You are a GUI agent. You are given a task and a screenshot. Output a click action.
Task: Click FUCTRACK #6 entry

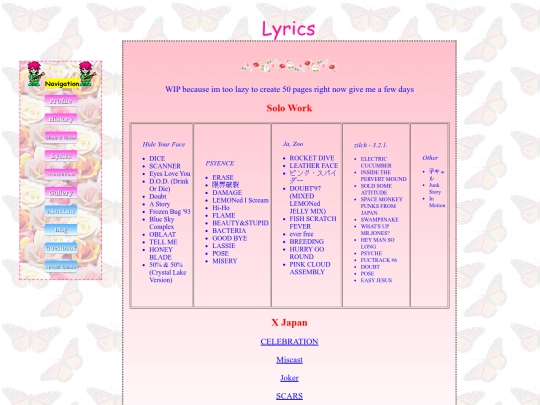(x=379, y=260)
